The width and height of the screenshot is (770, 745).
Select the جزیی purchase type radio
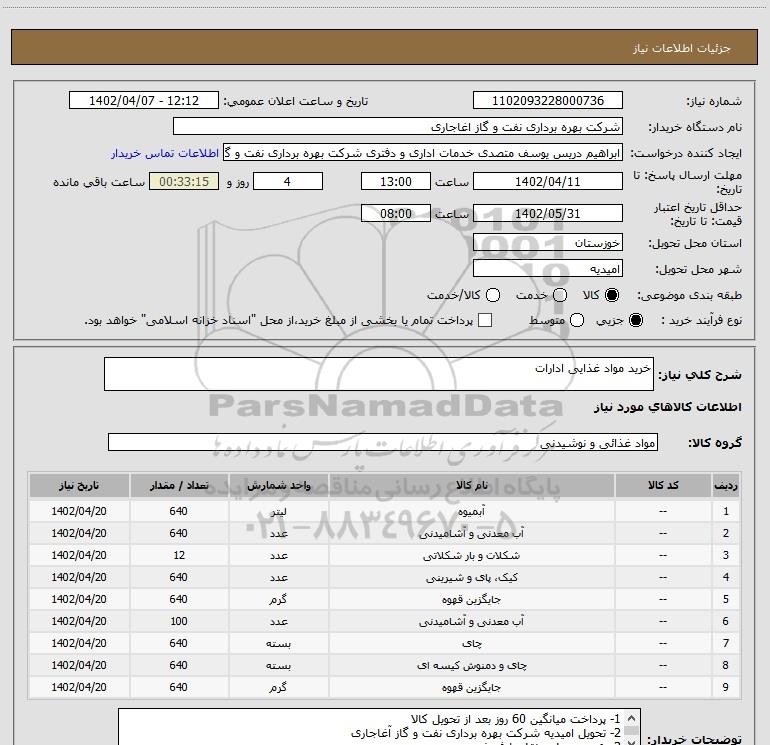tap(635, 320)
